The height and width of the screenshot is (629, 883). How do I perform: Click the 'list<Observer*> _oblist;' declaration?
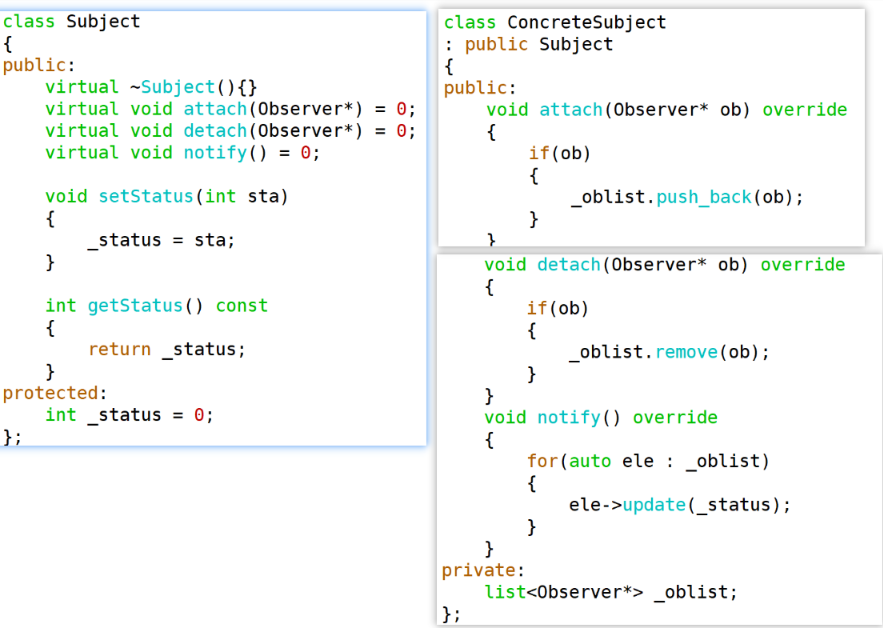click(611, 592)
